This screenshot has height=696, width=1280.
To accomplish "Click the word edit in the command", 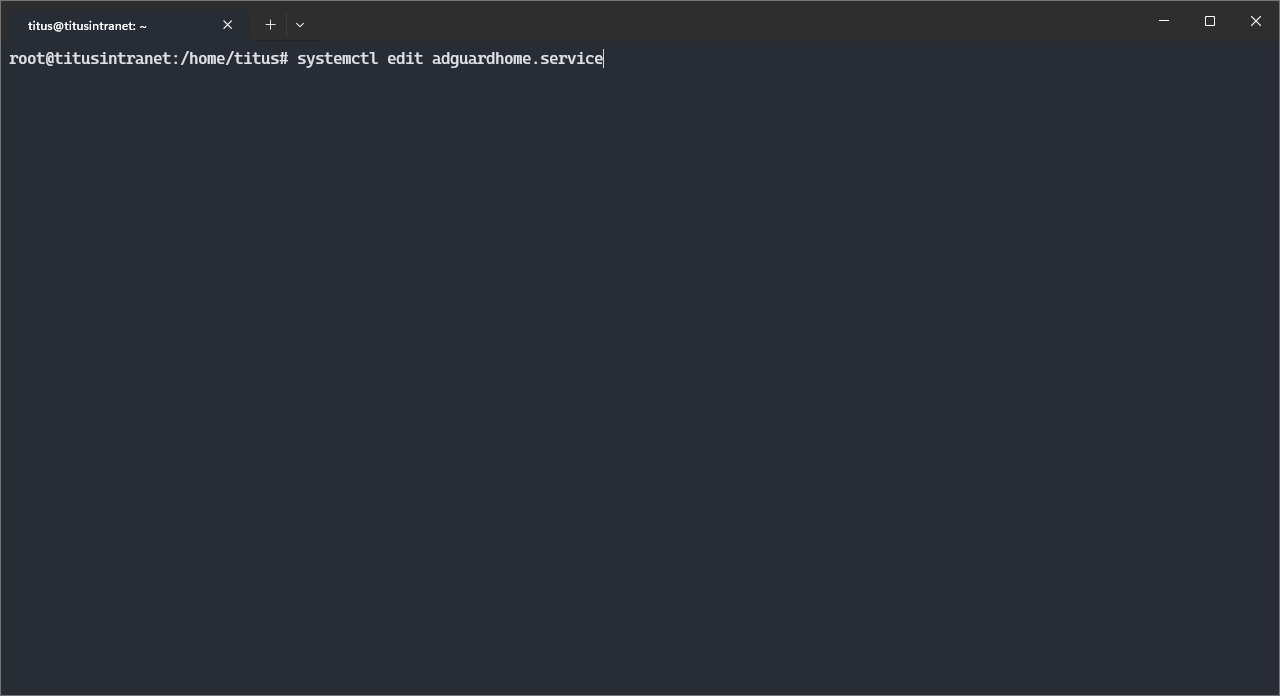I will pos(405,59).
